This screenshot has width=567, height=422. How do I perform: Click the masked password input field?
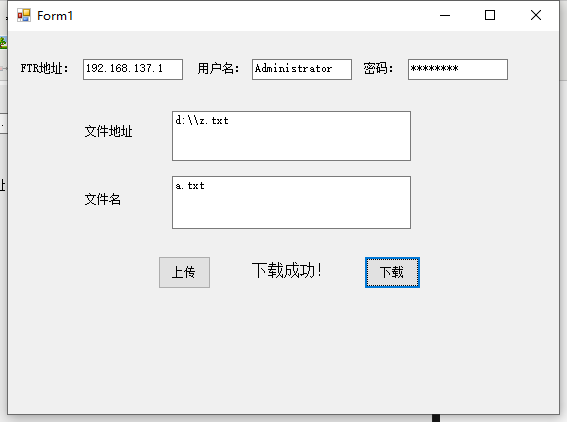(x=458, y=69)
